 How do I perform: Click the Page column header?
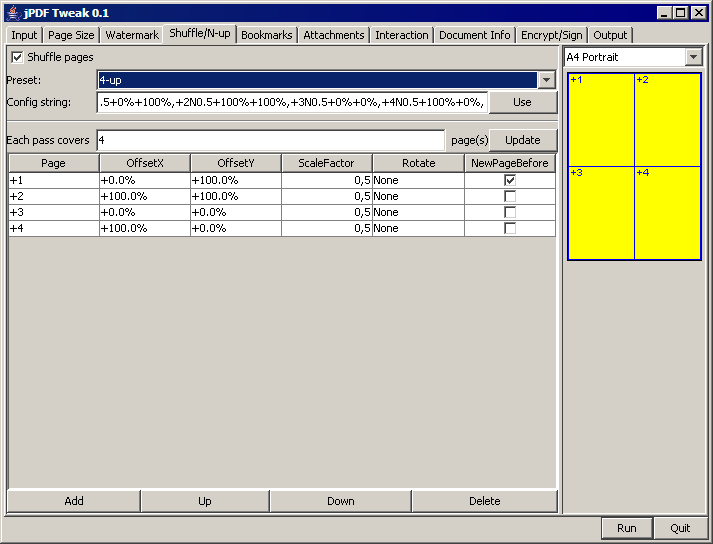click(54, 163)
